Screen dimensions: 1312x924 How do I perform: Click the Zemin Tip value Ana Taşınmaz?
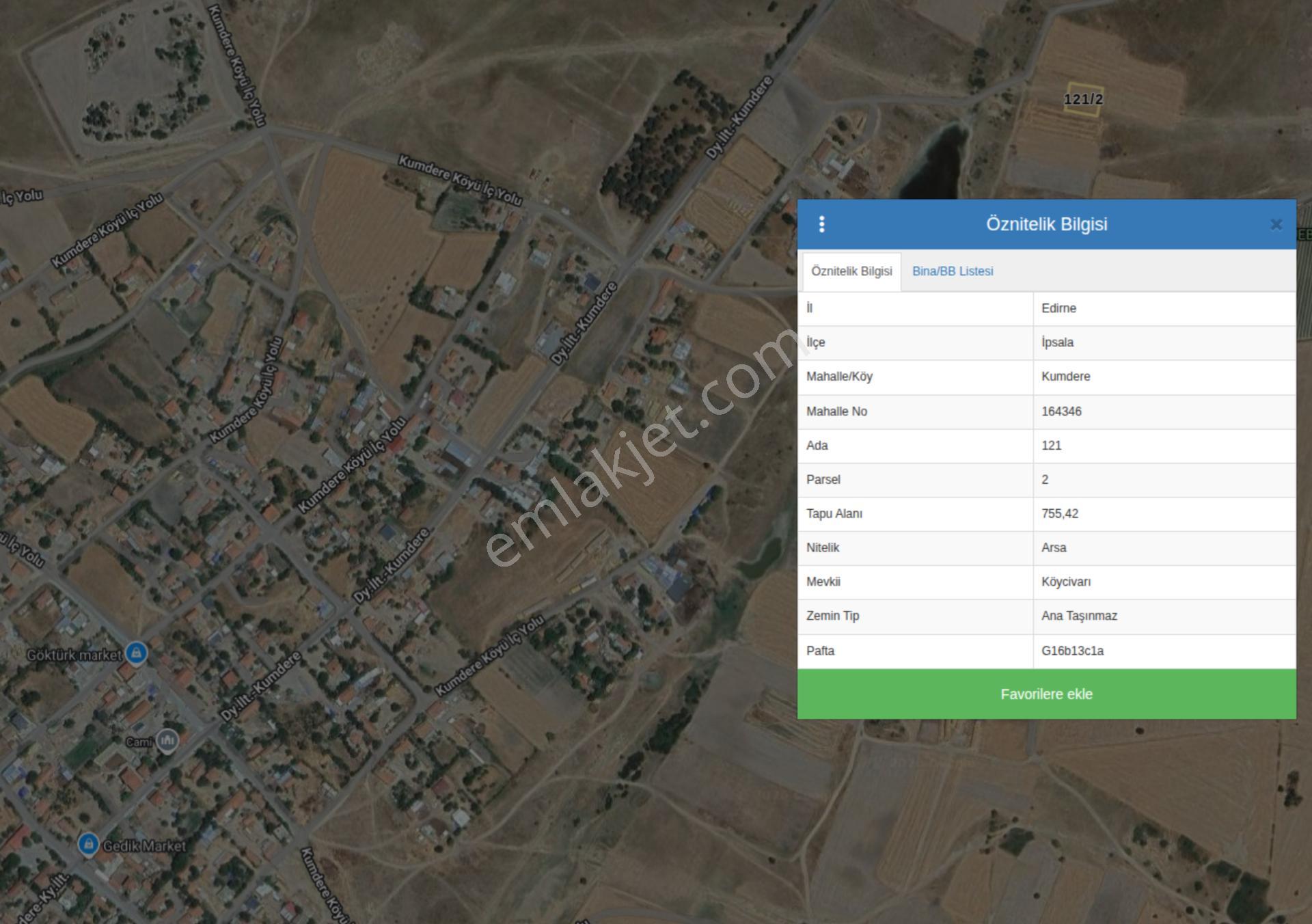coord(1164,616)
